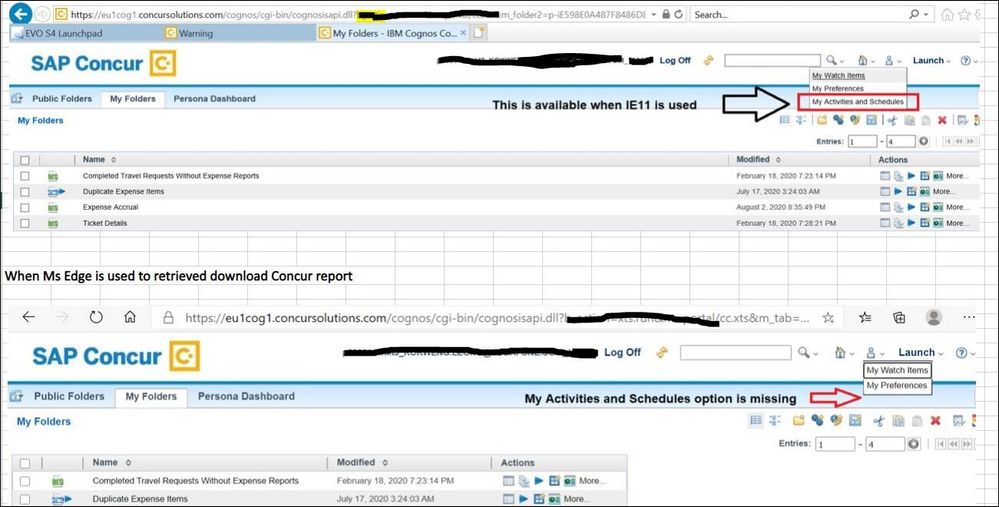Image resolution: width=999 pixels, height=507 pixels.
Task: Click New Page icon in Edge Cognos toolbar
Action: tap(856, 420)
